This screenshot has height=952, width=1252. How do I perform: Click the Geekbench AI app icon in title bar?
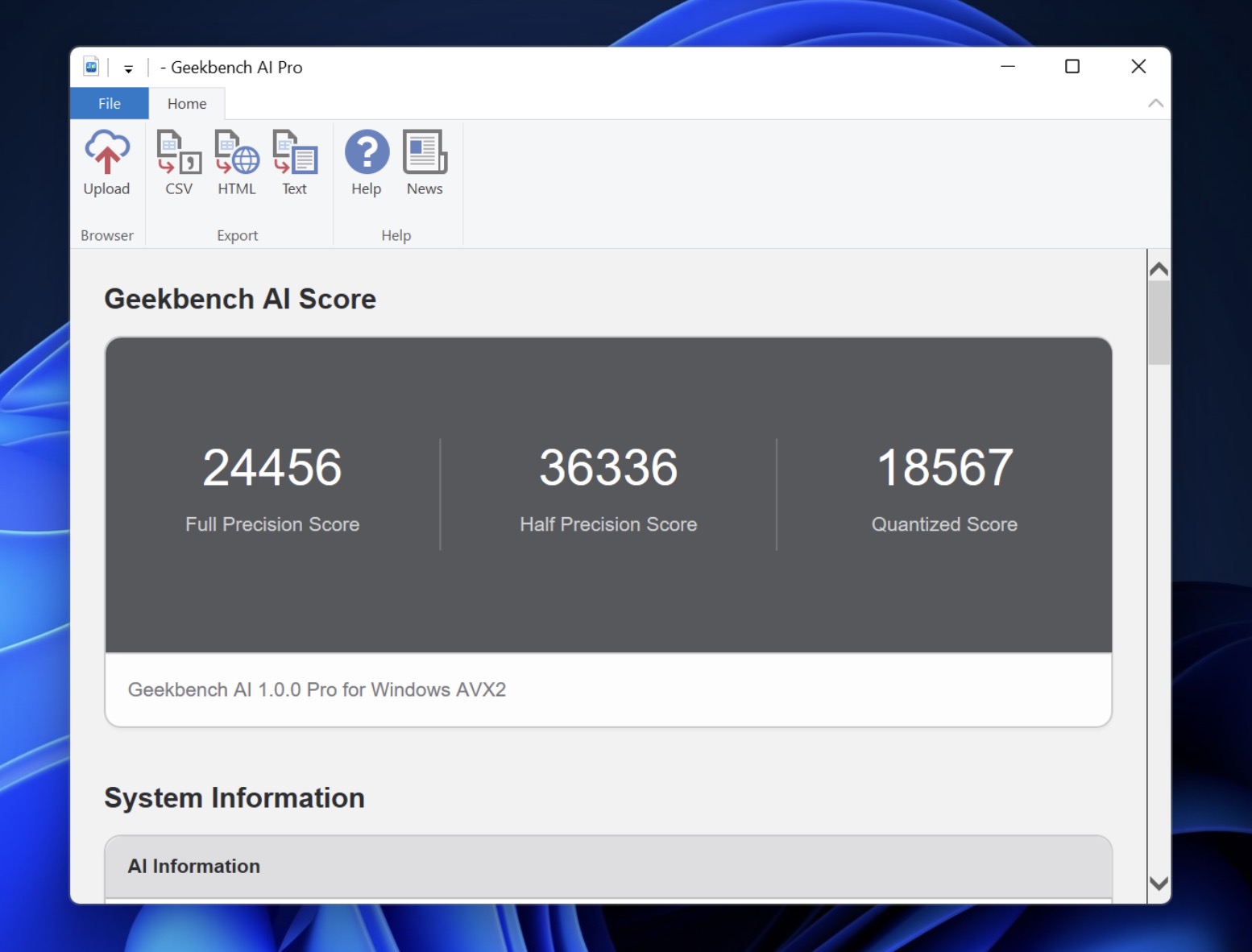tap(91, 67)
